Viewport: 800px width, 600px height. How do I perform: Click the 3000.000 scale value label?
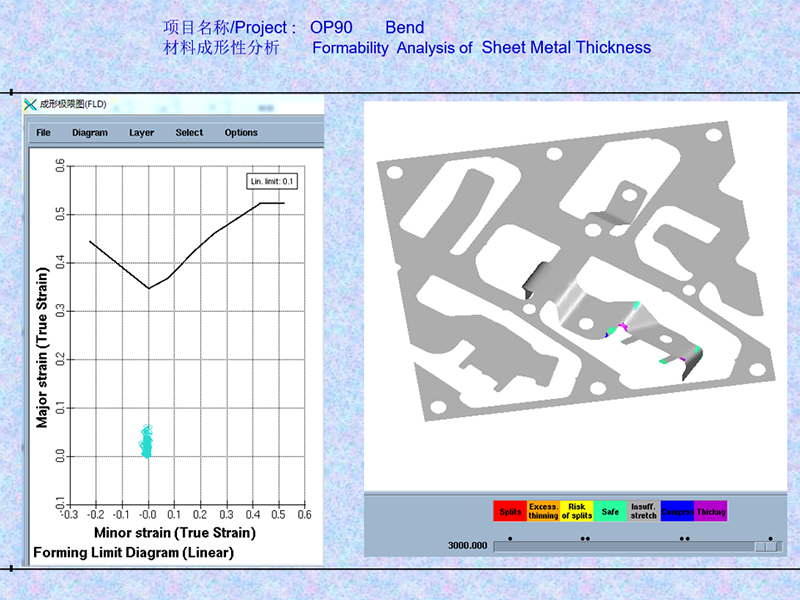click(x=468, y=544)
